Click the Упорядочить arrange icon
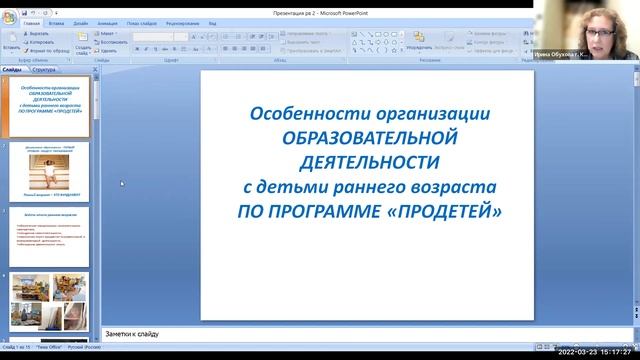Image resolution: width=640 pixels, height=360 pixels. [x=419, y=37]
